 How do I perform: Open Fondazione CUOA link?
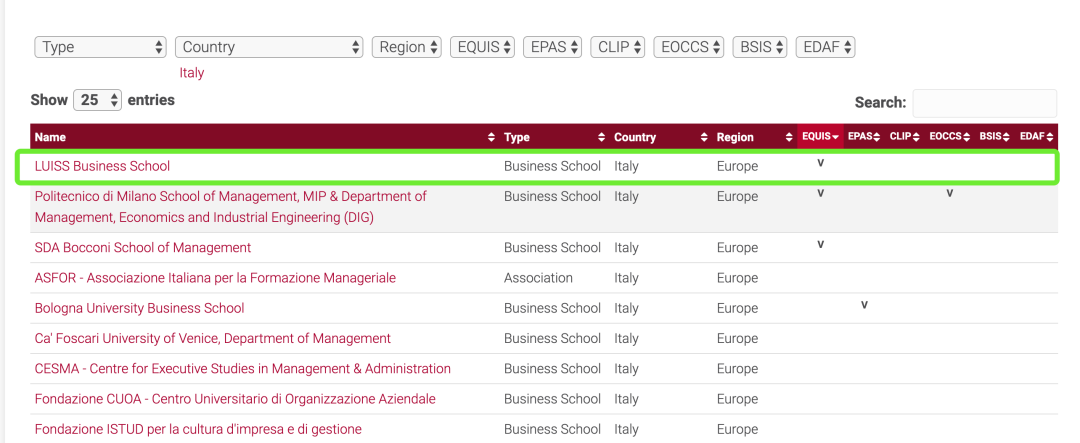(235, 399)
